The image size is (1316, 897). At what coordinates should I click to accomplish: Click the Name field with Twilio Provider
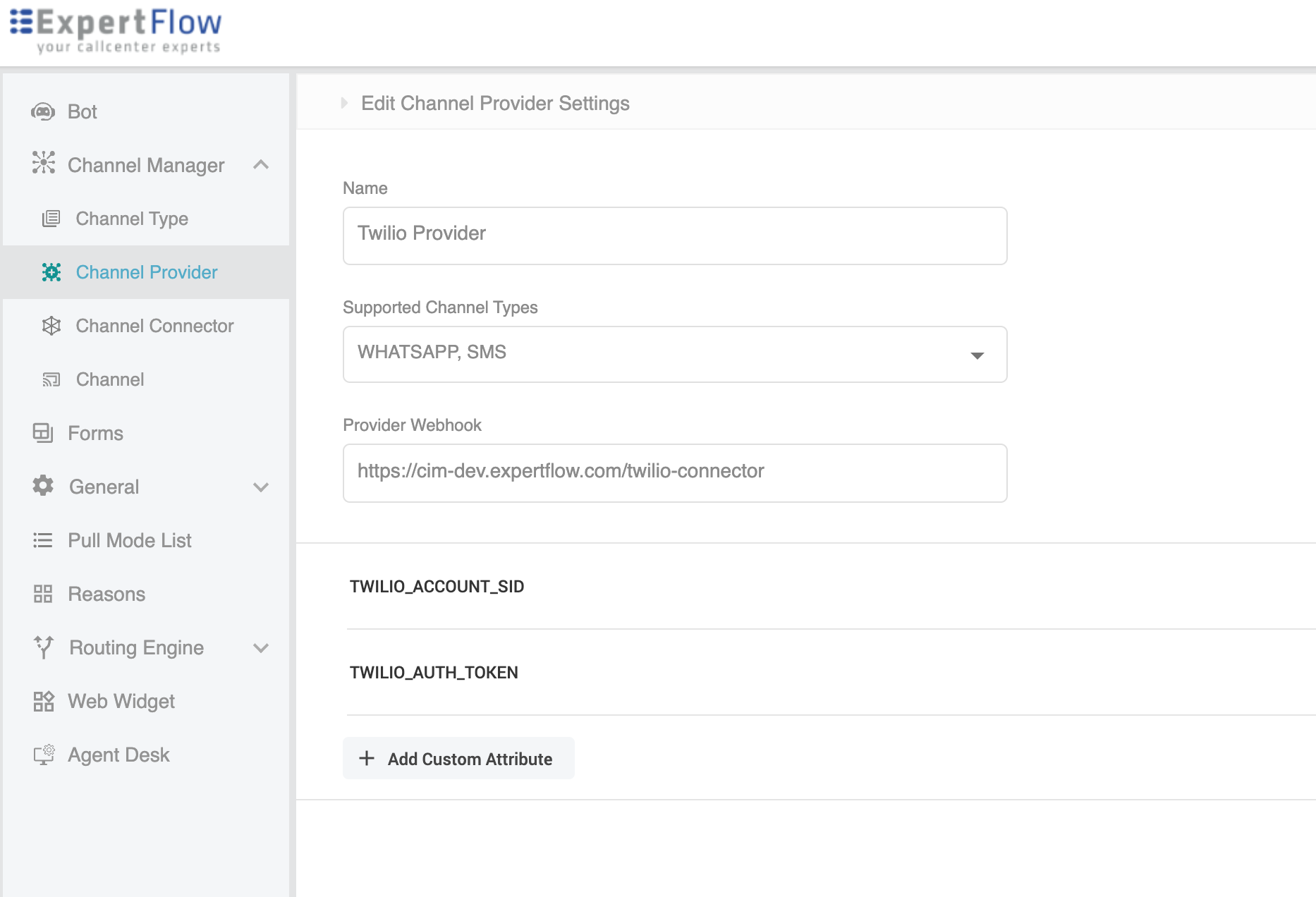pyautogui.click(x=674, y=236)
